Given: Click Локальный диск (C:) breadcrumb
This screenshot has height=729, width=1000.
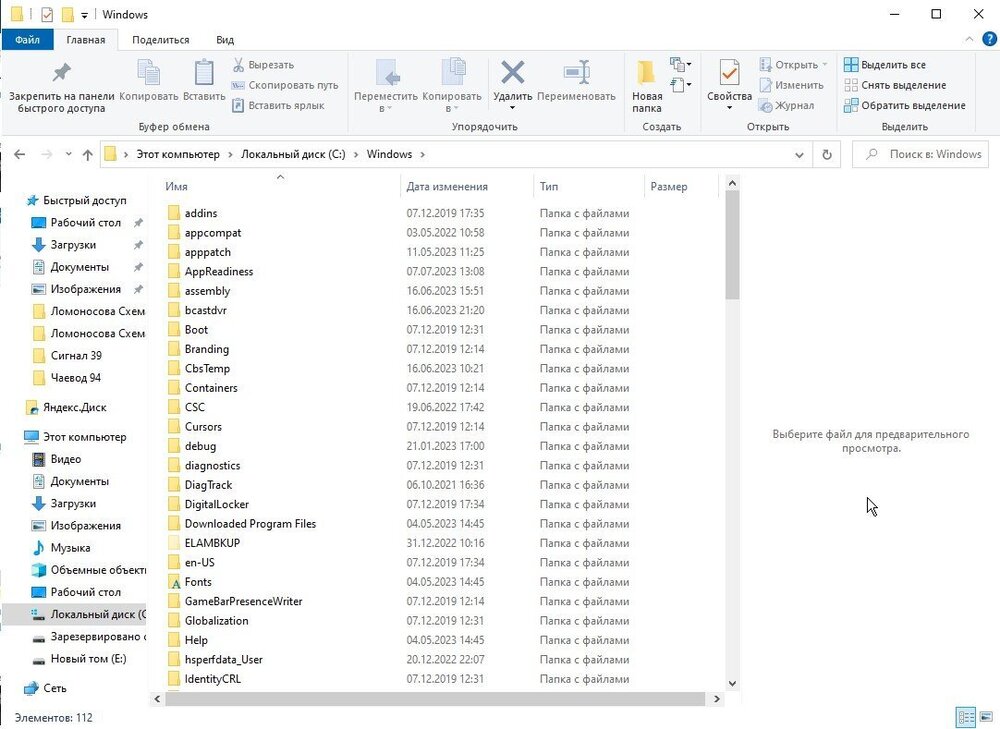Looking at the screenshot, I should tap(293, 154).
